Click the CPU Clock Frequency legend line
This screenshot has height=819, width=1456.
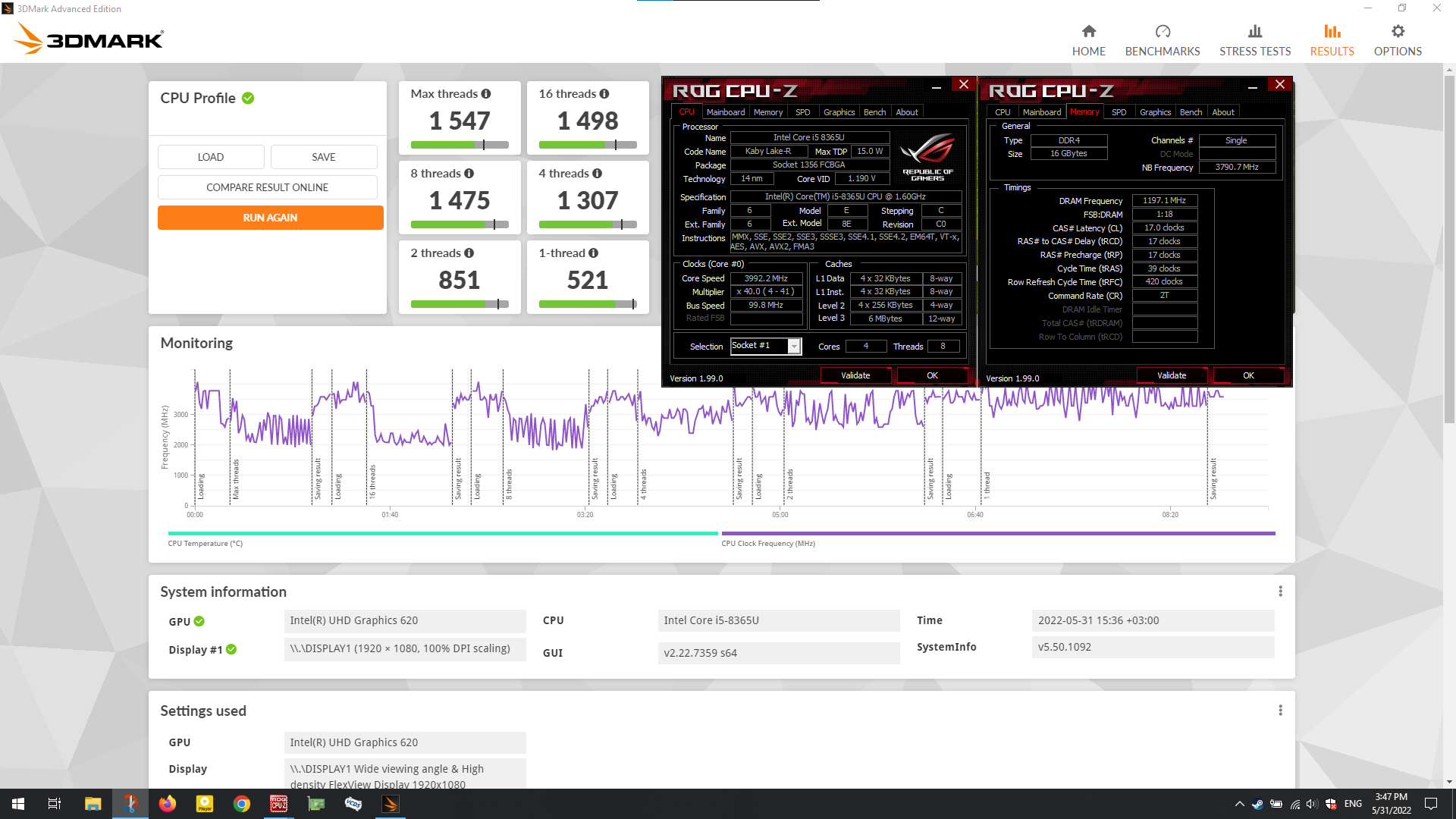pos(998,533)
